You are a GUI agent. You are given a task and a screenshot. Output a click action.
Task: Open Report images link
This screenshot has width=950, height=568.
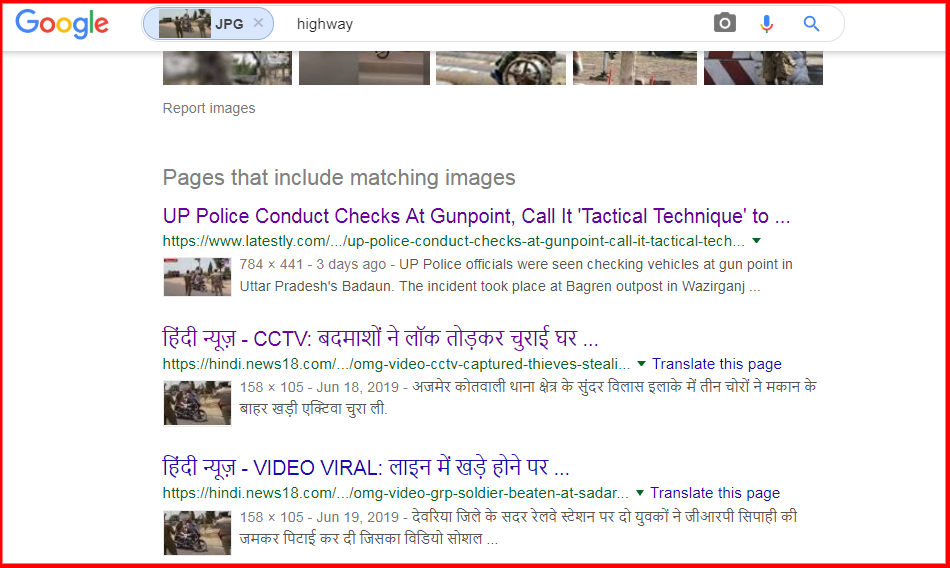point(209,108)
